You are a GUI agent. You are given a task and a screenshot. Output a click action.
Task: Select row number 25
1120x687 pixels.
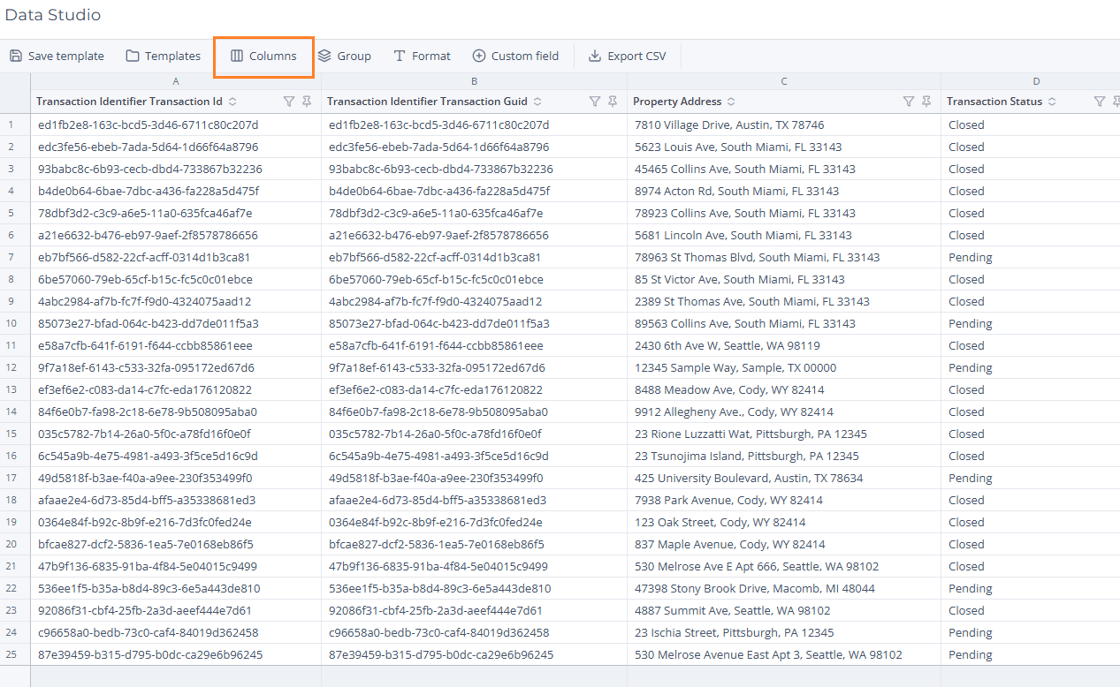tap(15, 655)
